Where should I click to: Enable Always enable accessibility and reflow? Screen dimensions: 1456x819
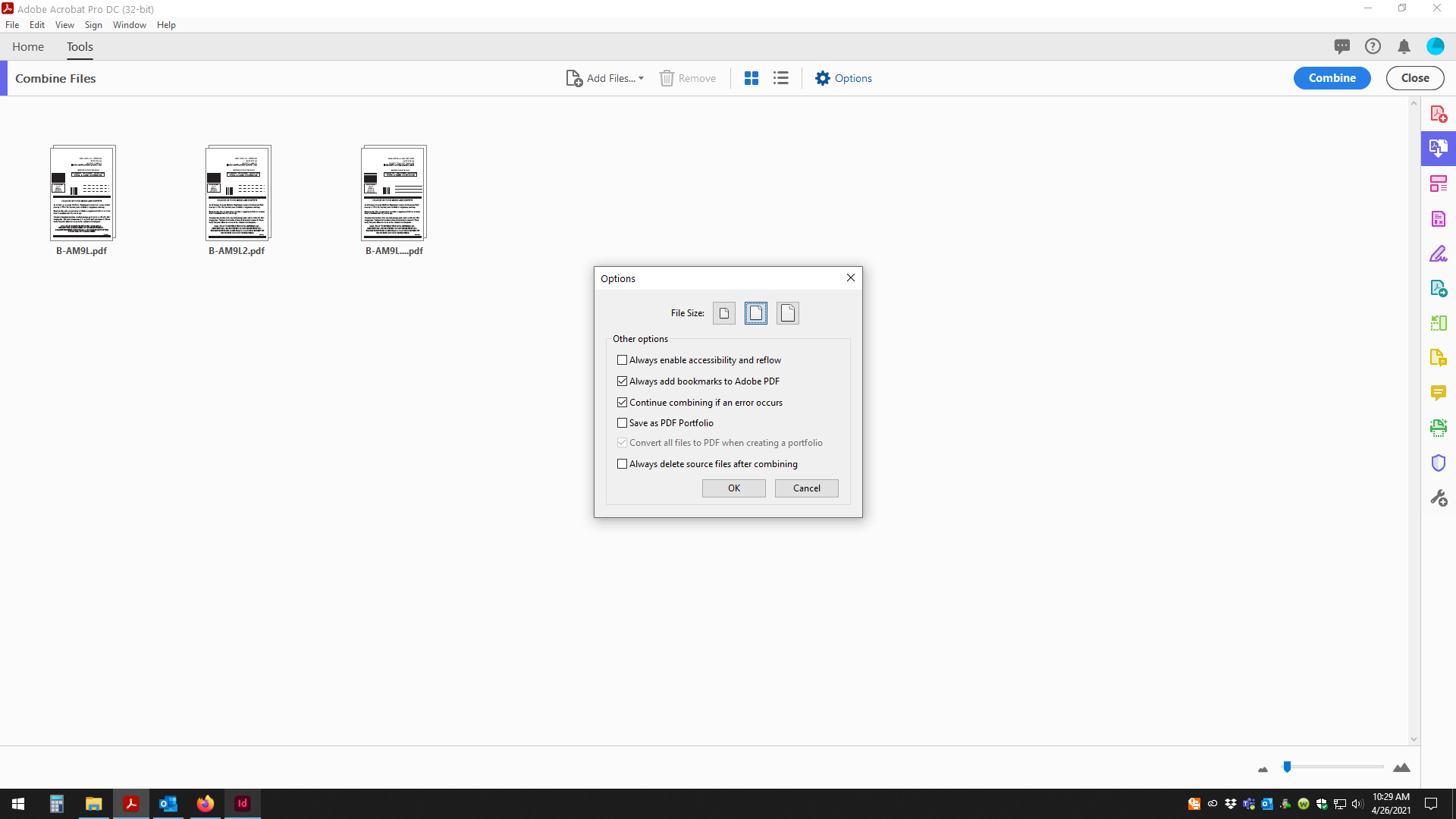[622, 360]
